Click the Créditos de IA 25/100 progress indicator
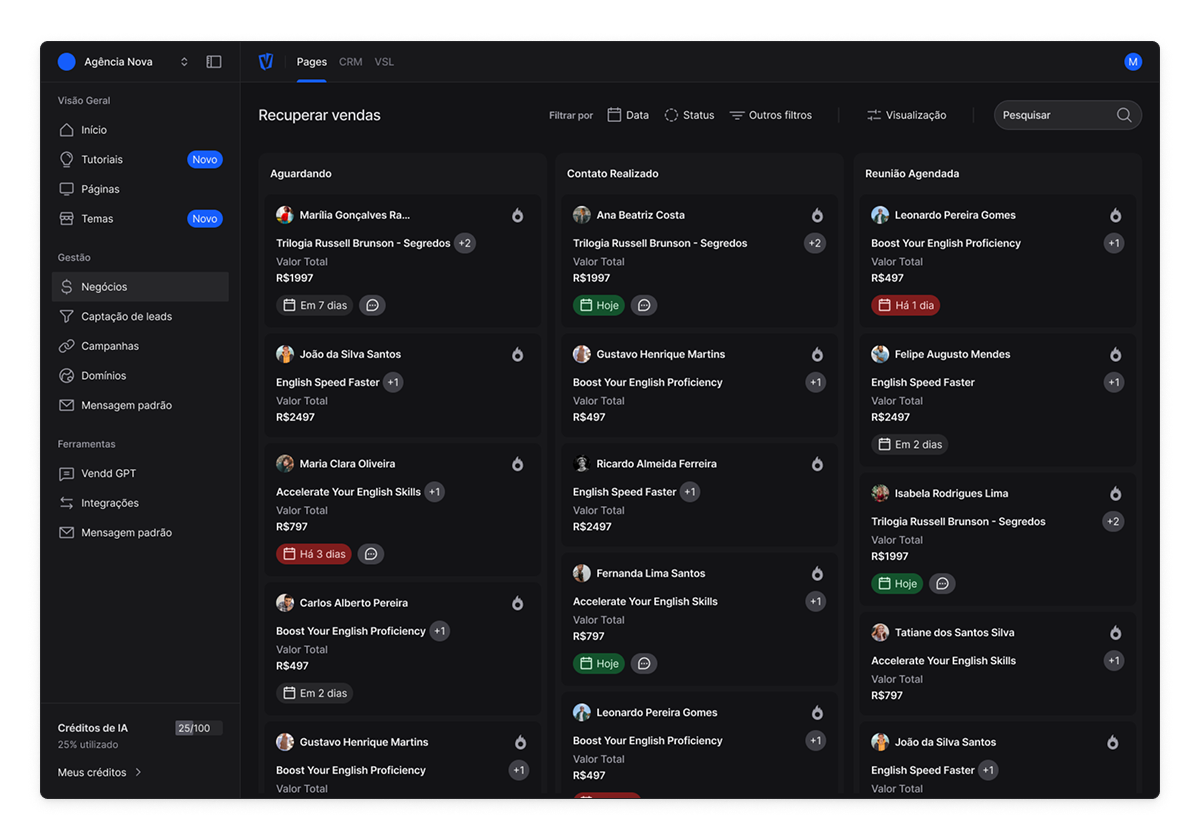 point(198,728)
